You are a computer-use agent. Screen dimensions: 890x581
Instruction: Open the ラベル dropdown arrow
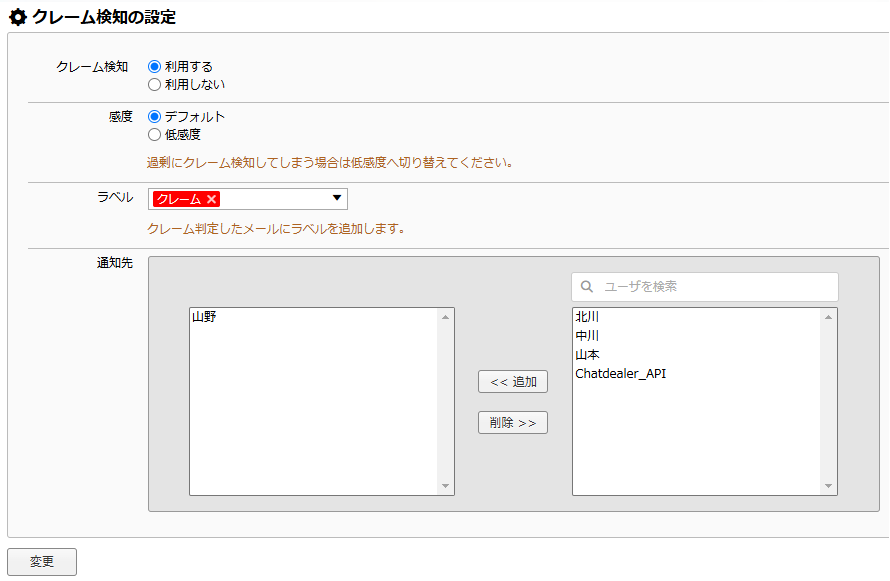(337, 198)
